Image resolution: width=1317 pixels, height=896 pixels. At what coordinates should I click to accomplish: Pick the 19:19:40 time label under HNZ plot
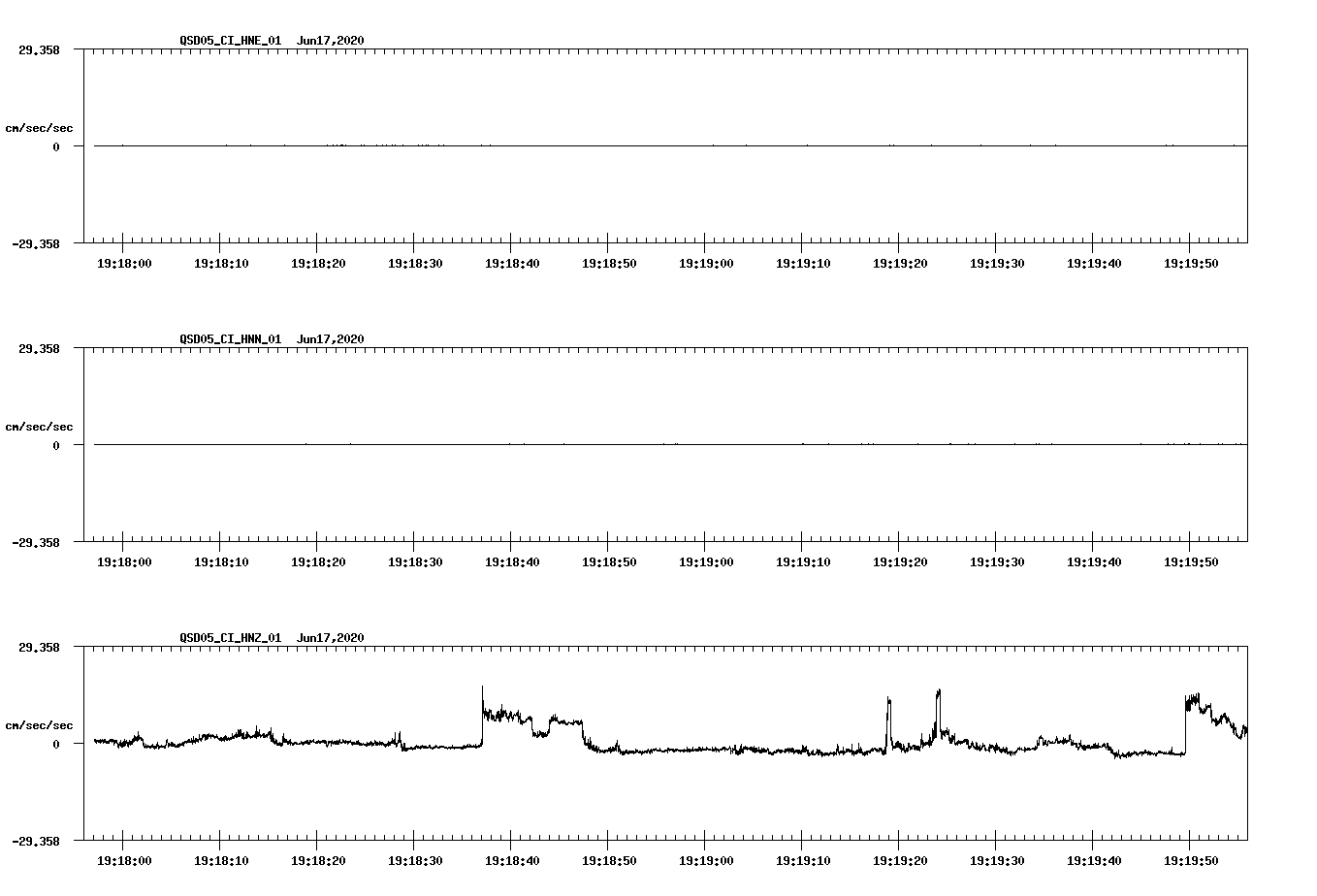[x=1094, y=860]
